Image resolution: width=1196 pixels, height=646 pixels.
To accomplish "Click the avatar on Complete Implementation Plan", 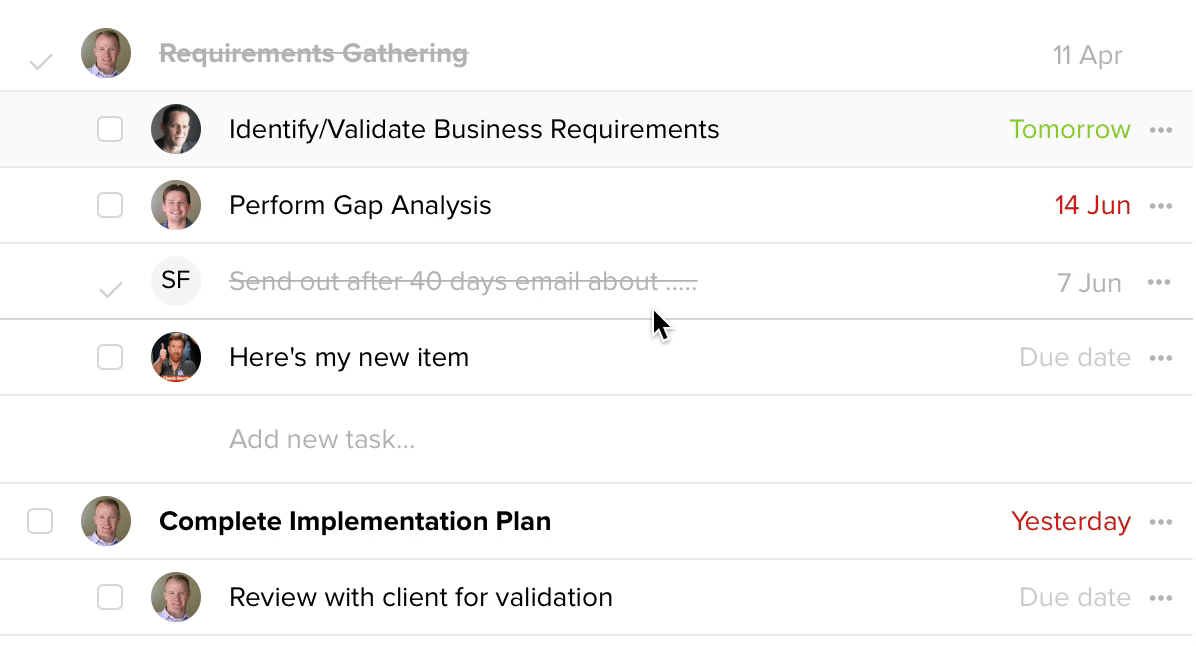I will click(106, 521).
